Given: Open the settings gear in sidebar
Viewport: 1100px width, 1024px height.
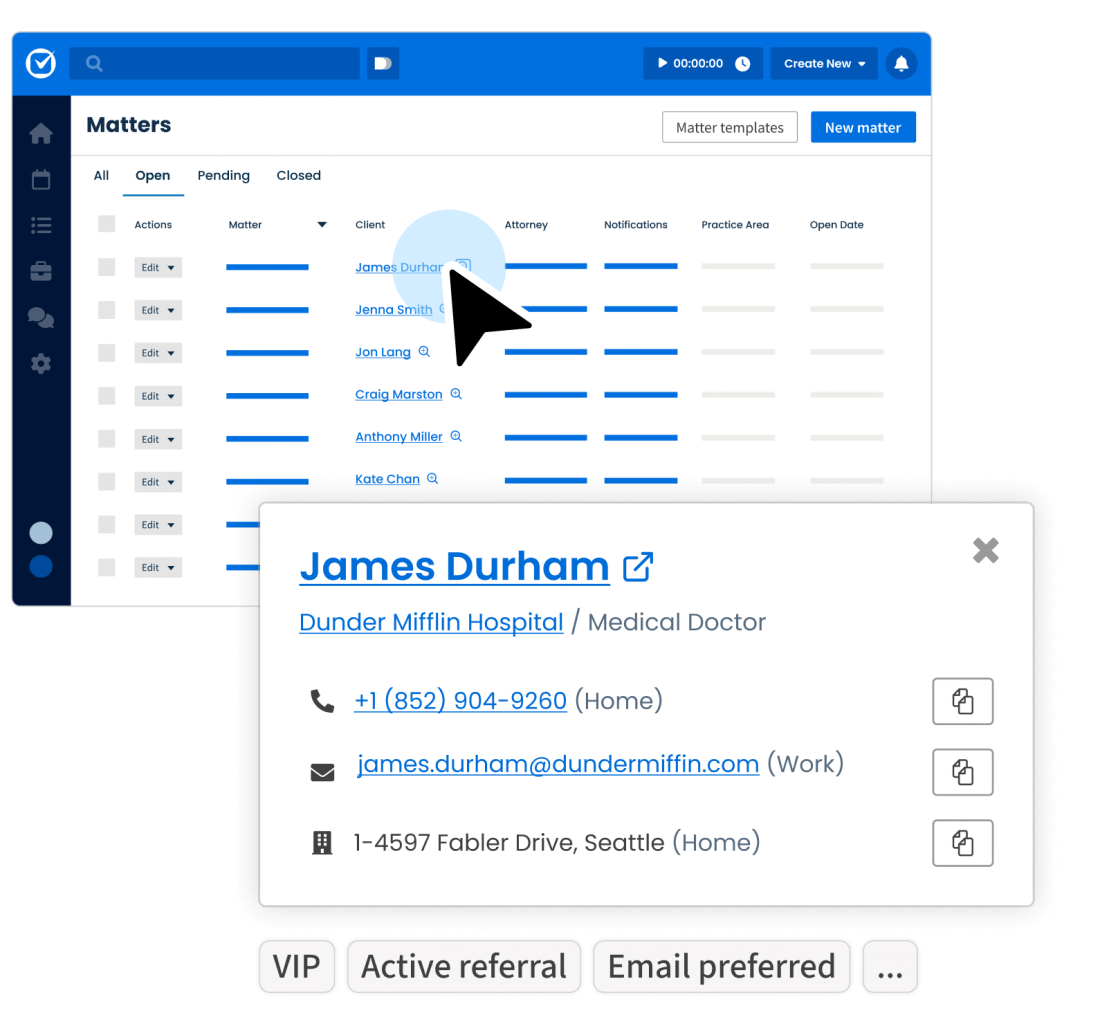Looking at the screenshot, I should coord(41,364).
